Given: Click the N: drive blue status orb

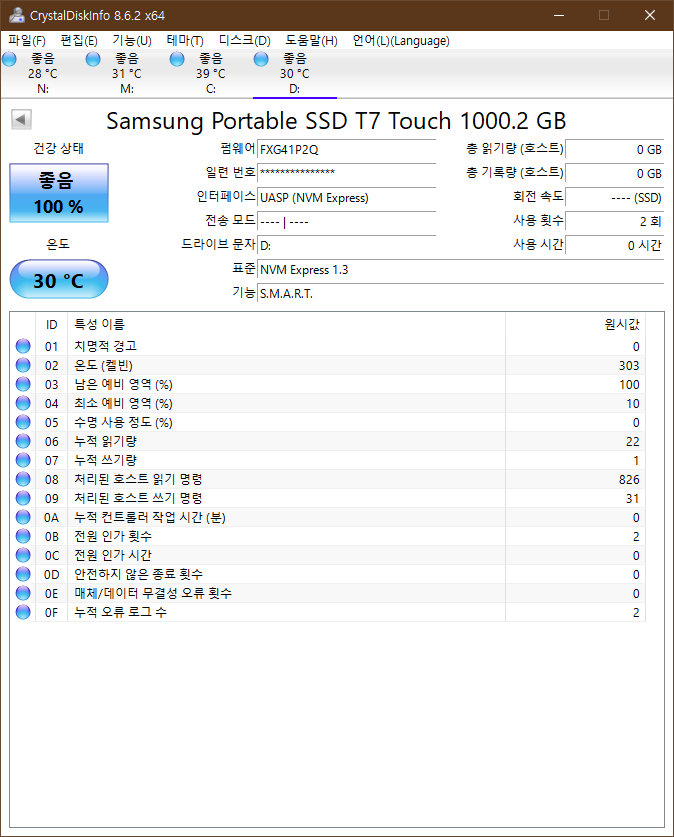Looking at the screenshot, I should [x=10, y=59].
